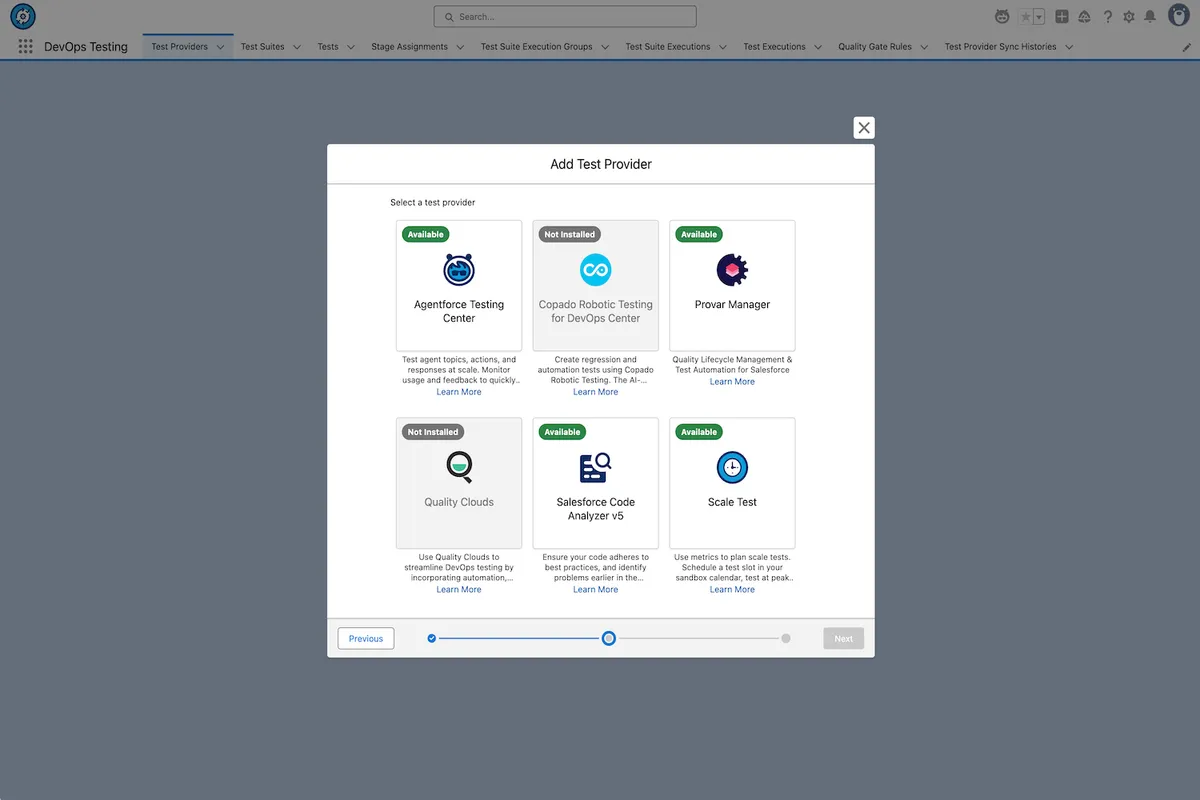The height and width of the screenshot is (800, 1200).
Task: Click the Previous button
Action: (x=366, y=638)
